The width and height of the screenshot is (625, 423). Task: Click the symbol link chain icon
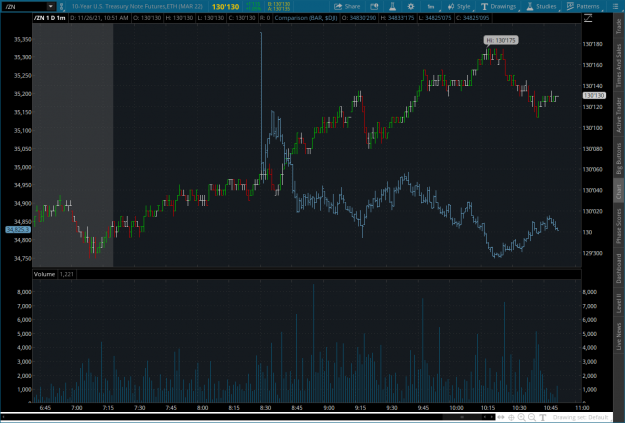tap(61, 6)
